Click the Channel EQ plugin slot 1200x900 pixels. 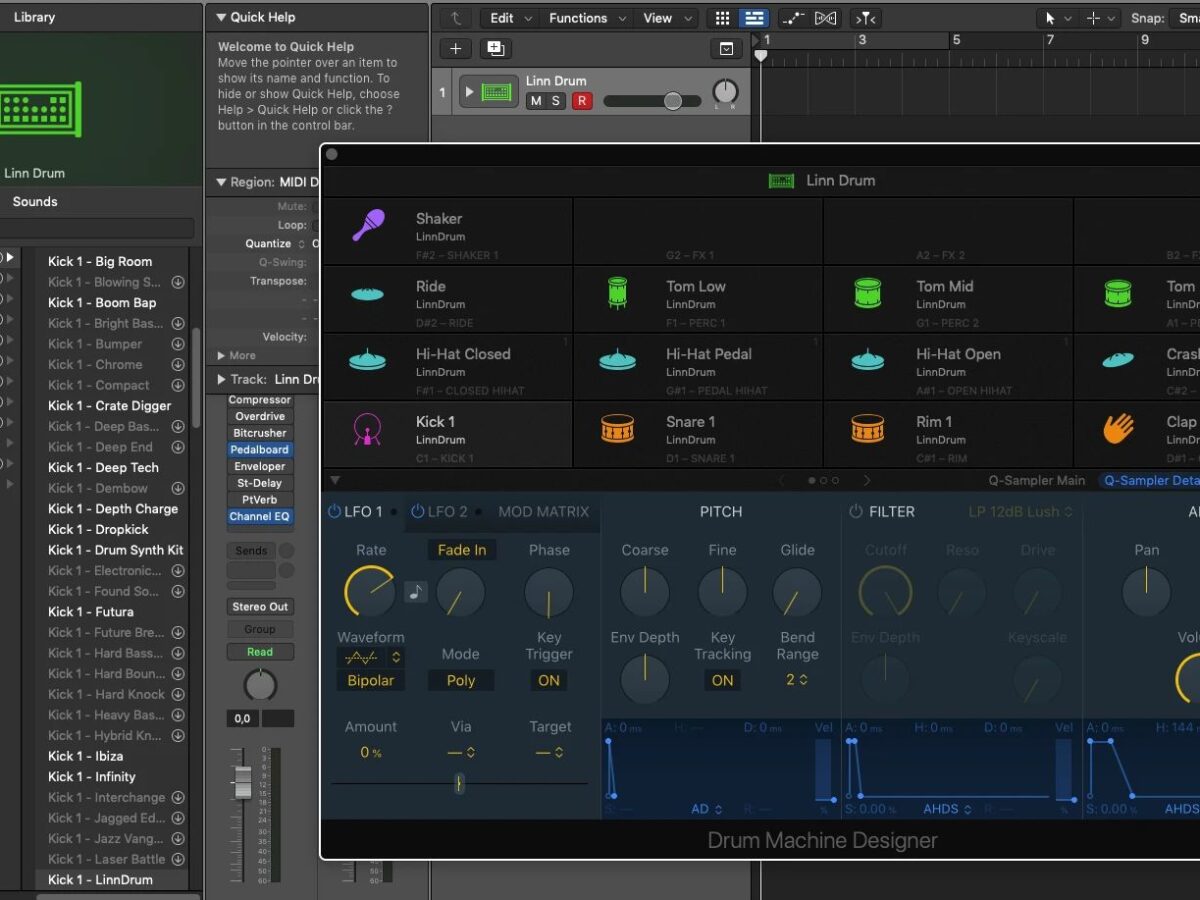(259, 516)
